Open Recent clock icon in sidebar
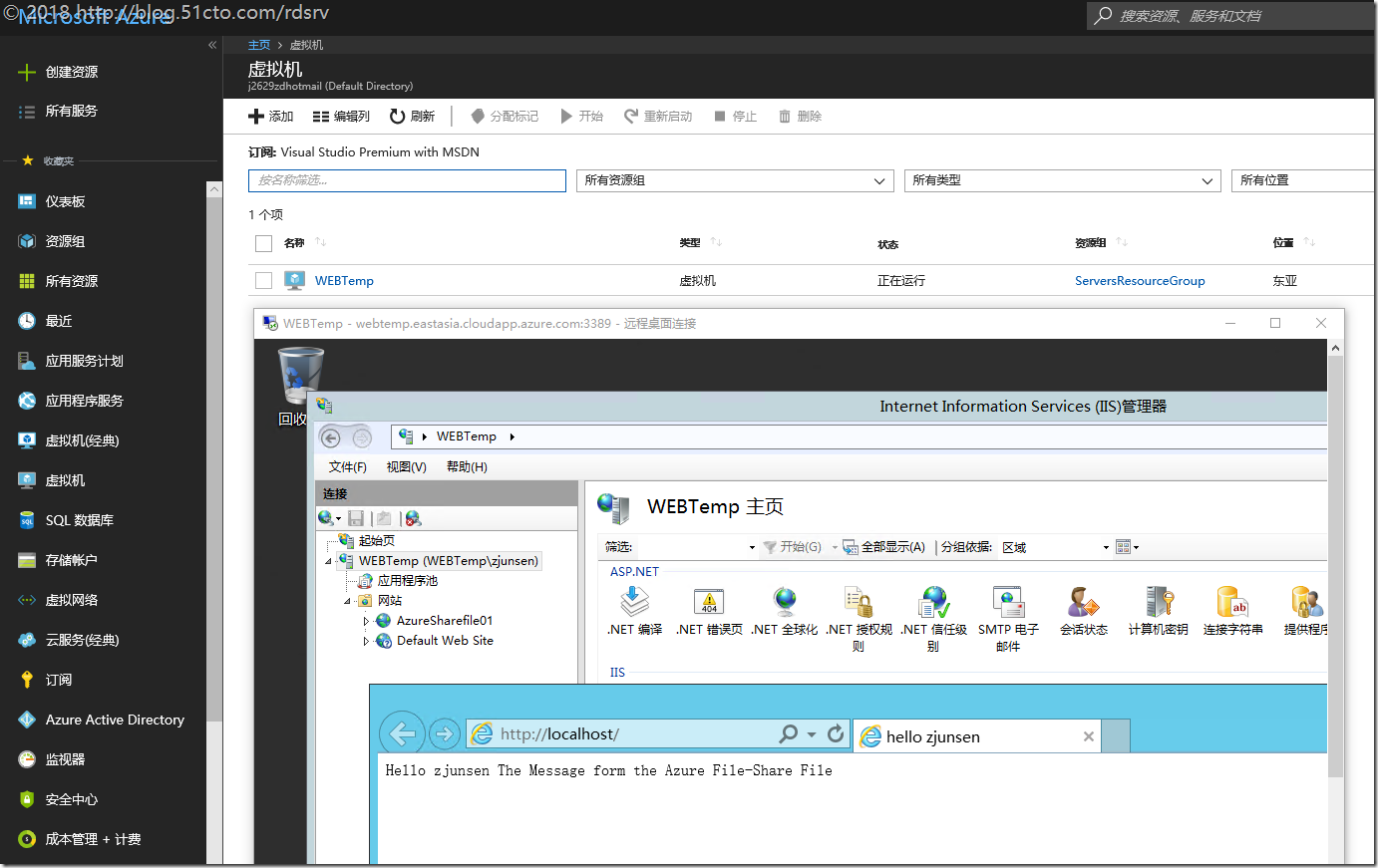This screenshot has width=1378, height=868. [x=27, y=321]
